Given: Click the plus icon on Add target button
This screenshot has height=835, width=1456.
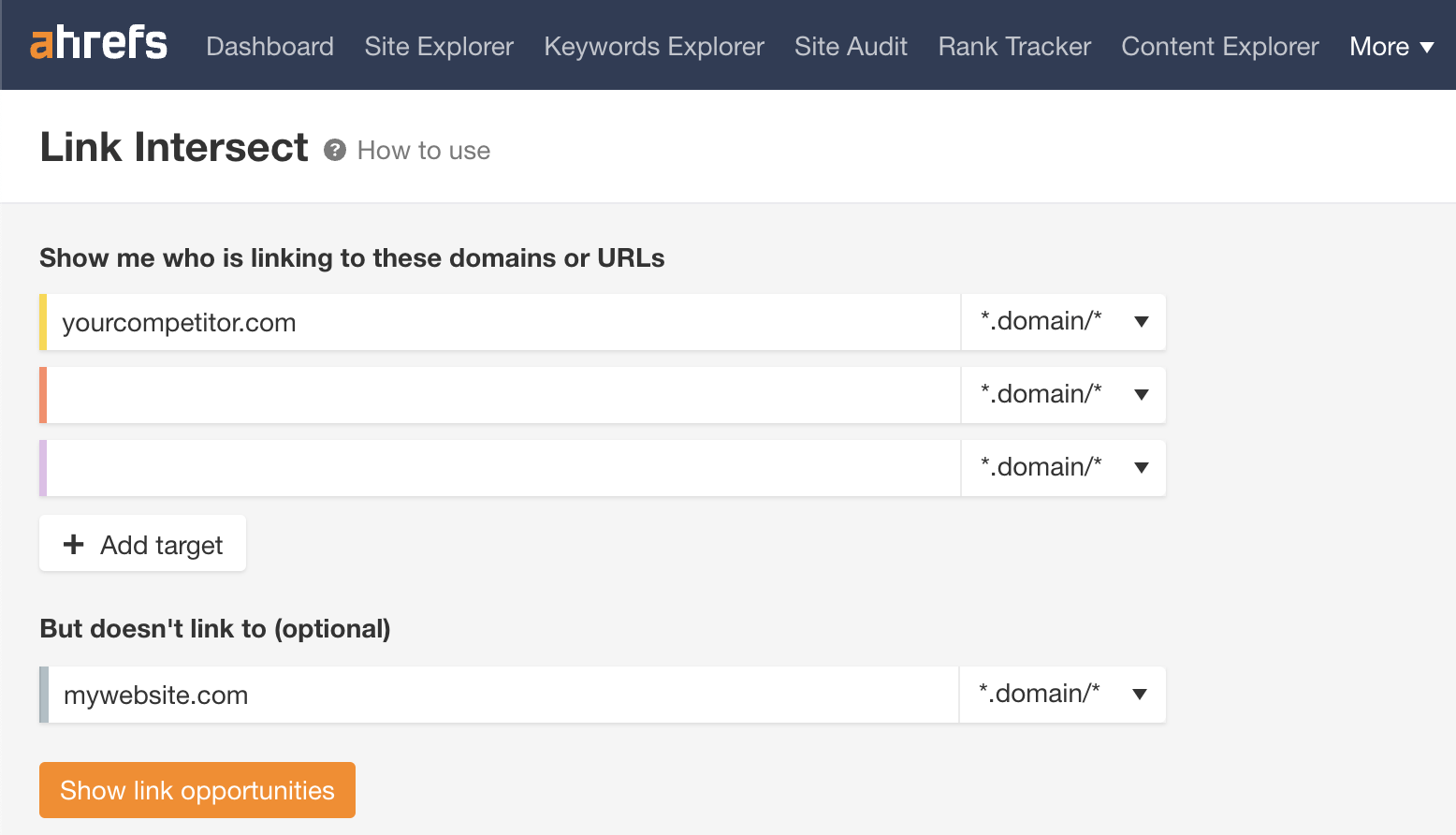Looking at the screenshot, I should [72, 543].
